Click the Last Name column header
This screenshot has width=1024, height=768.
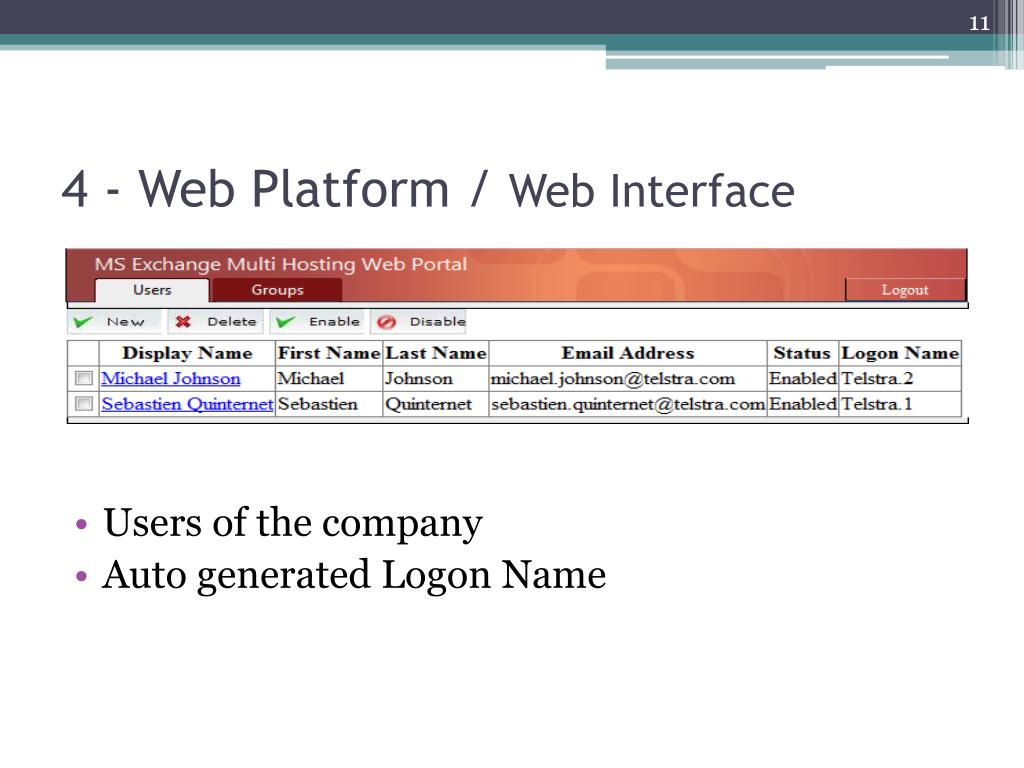coord(436,353)
